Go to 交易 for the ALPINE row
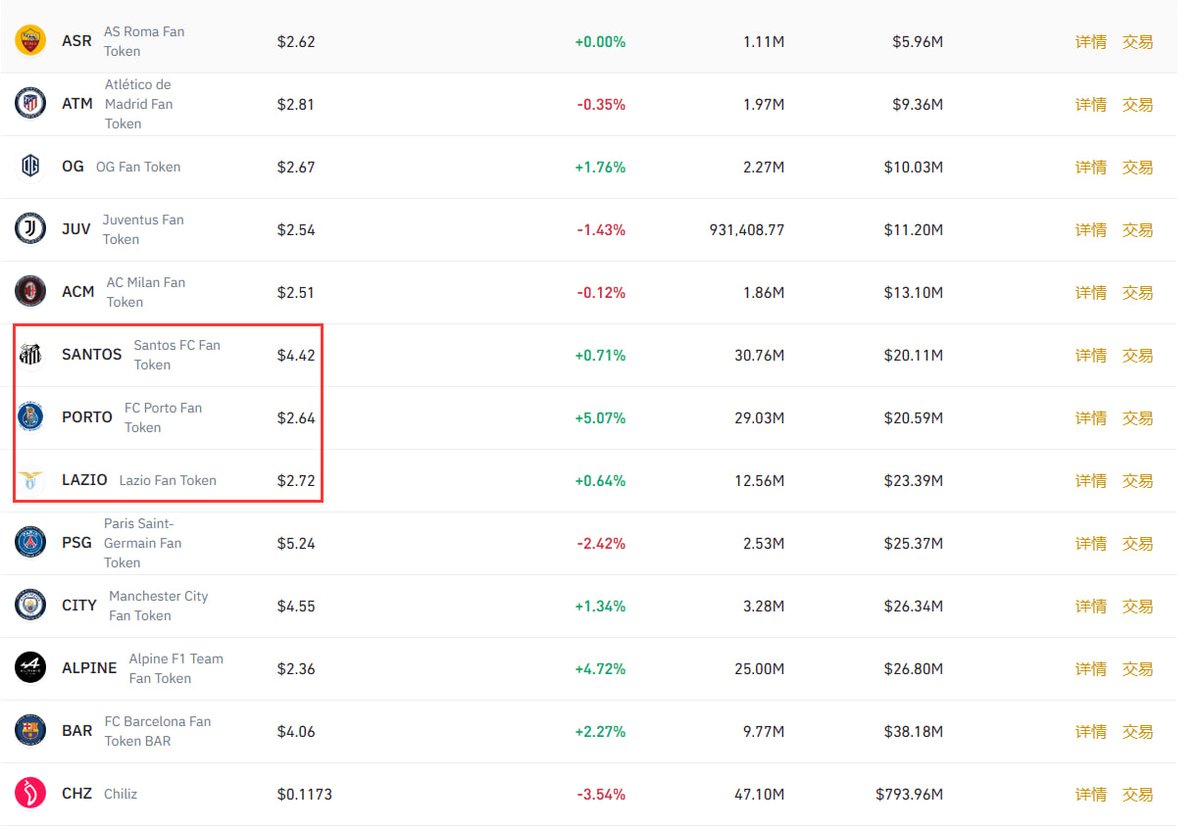The width and height of the screenshot is (1200, 829). pos(1137,668)
